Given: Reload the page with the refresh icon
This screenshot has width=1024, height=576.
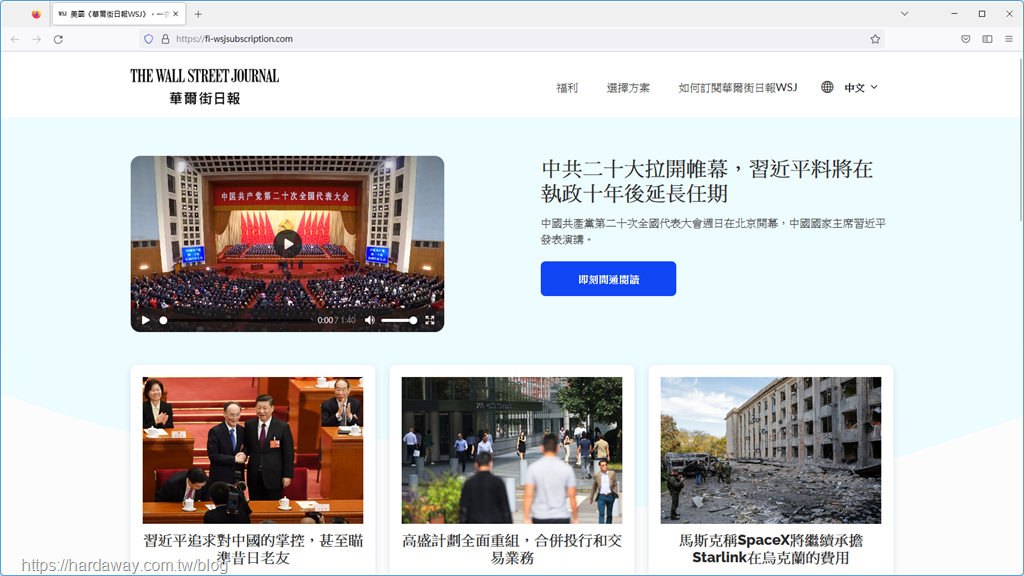Looking at the screenshot, I should (x=58, y=39).
